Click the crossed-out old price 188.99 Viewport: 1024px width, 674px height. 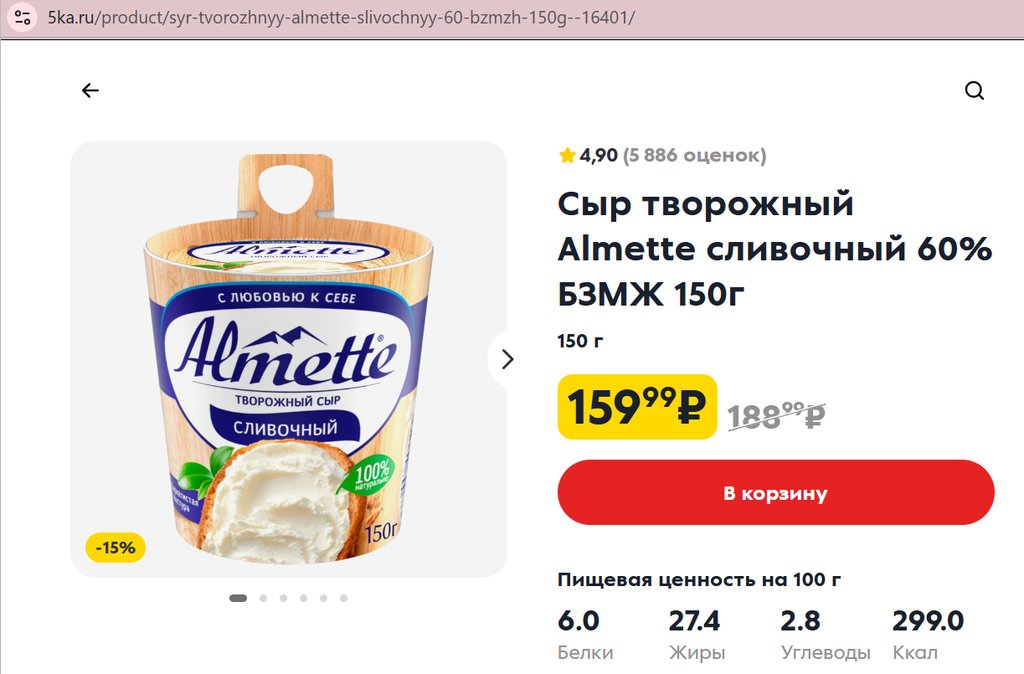pos(776,414)
